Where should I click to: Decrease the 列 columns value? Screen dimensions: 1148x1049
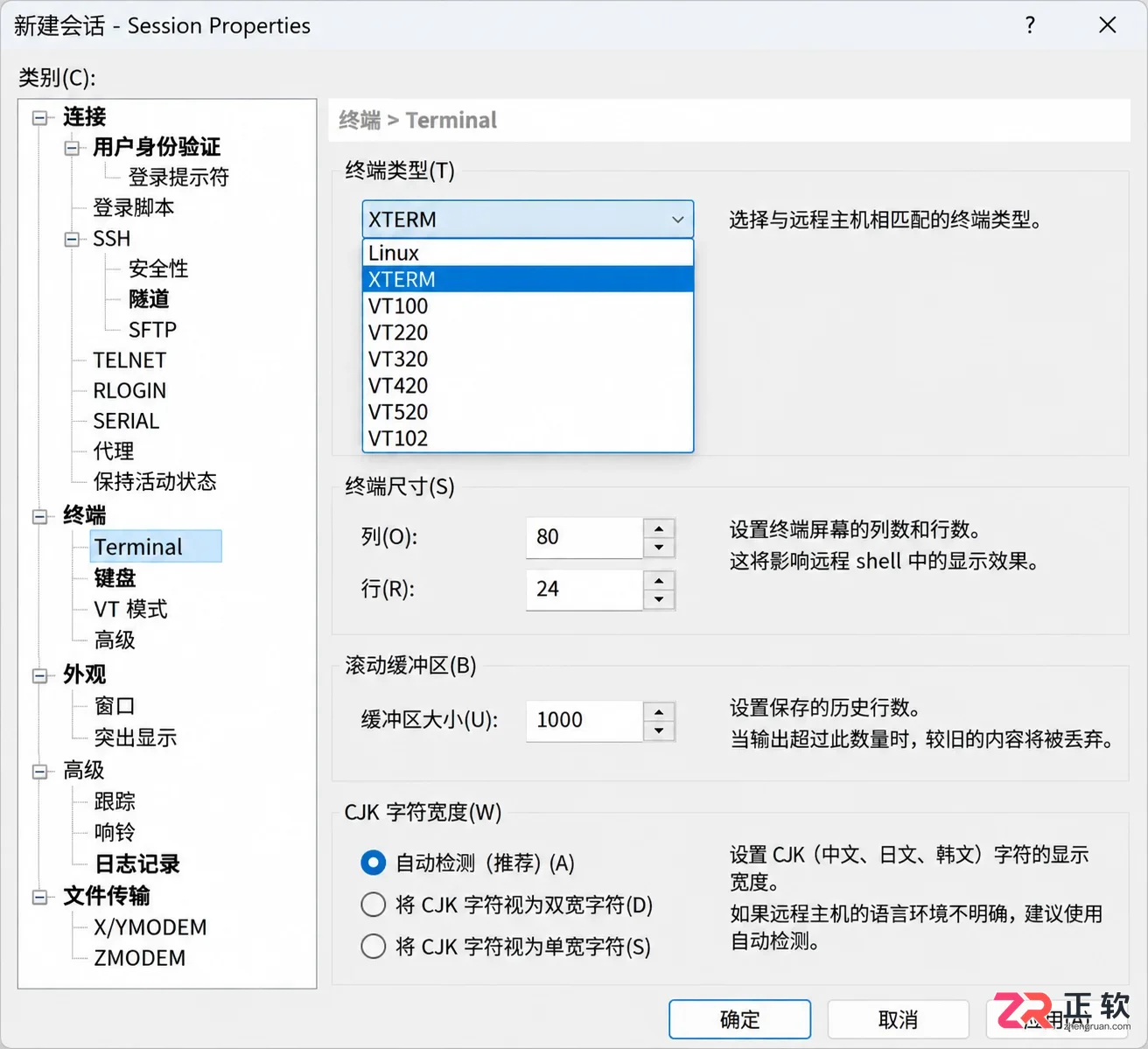click(x=659, y=548)
